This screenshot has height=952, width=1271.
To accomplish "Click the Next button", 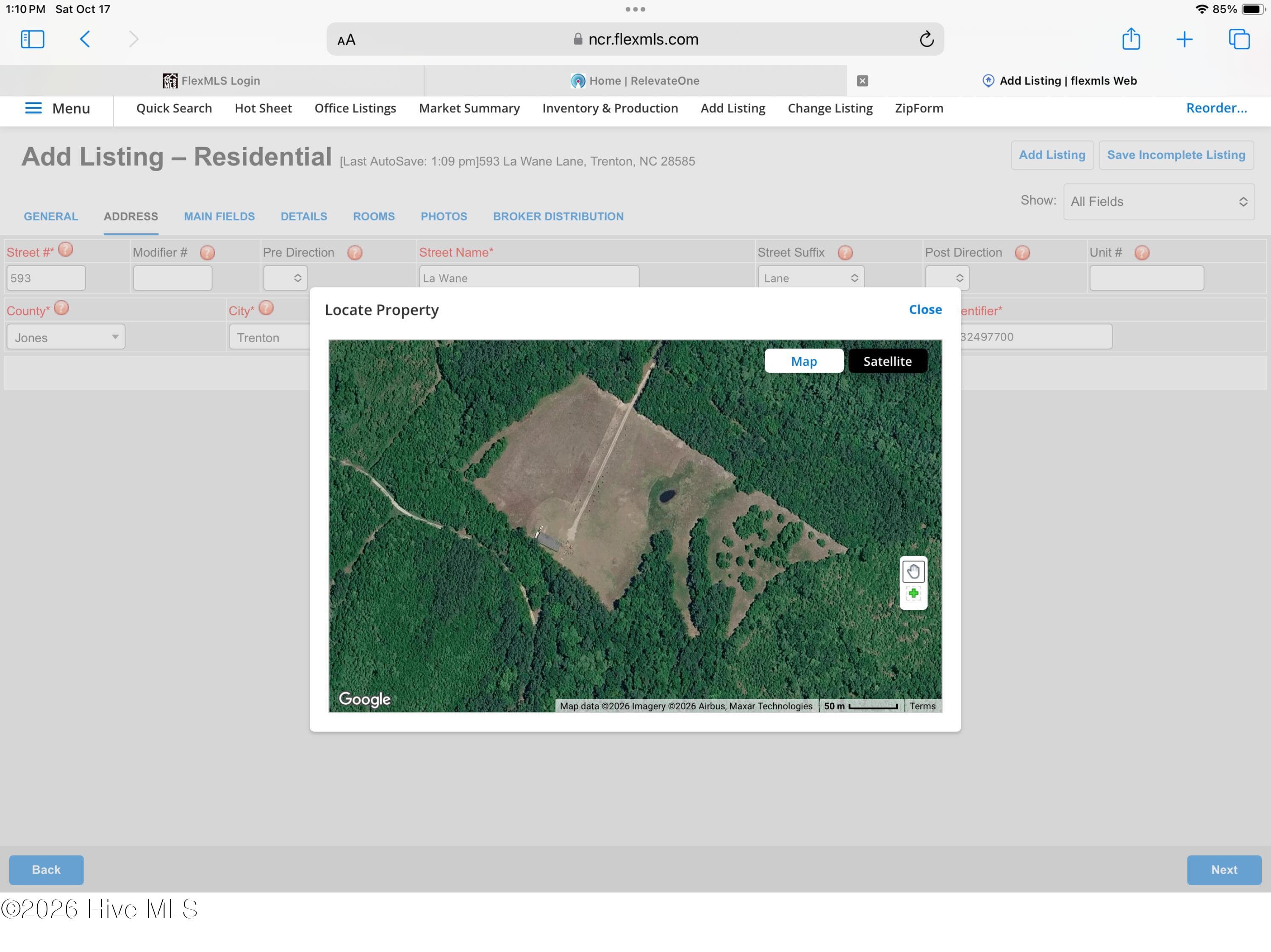I will click(x=1224, y=869).
